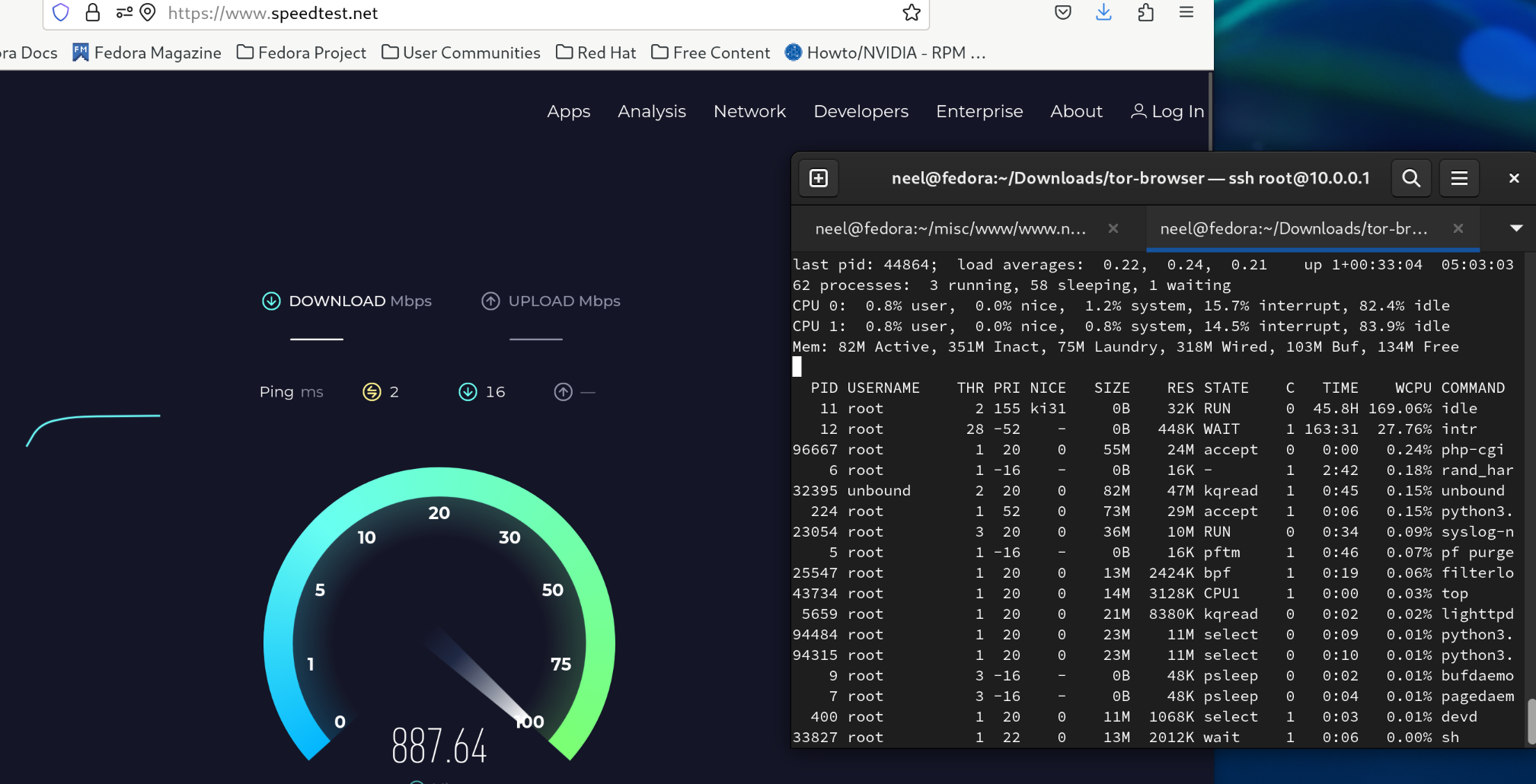The image size is (1536, 784).
Task: Click the Log In link
Action: [x=1167, y=111]
